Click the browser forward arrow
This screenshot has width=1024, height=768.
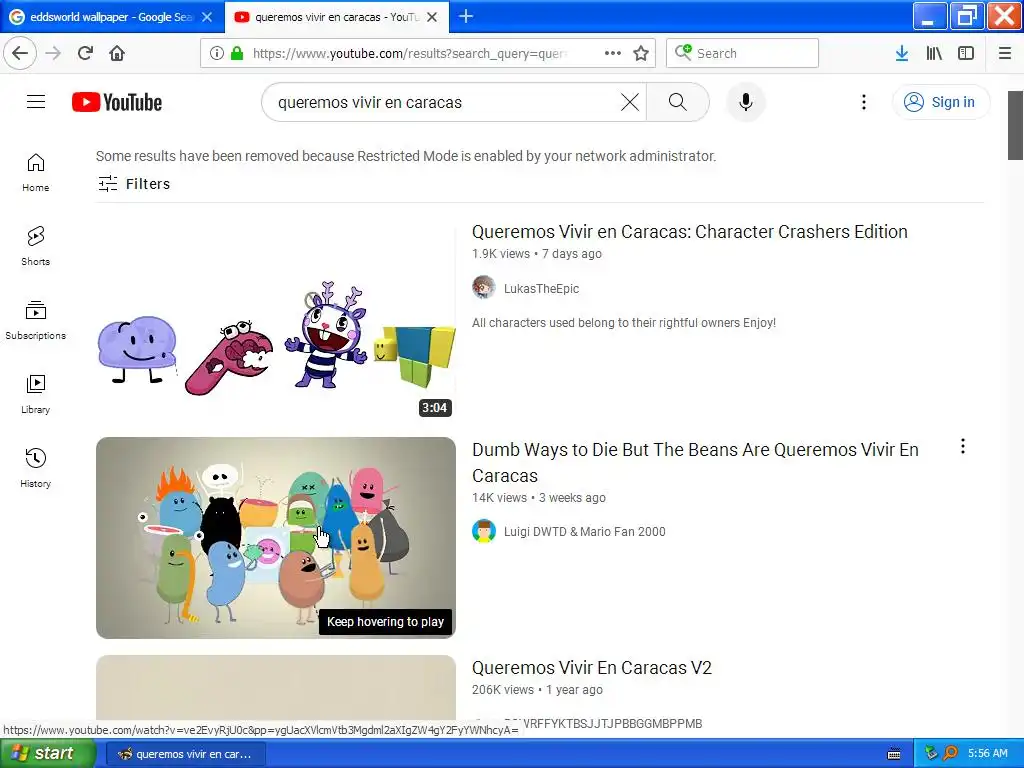[x=53, y=53]
